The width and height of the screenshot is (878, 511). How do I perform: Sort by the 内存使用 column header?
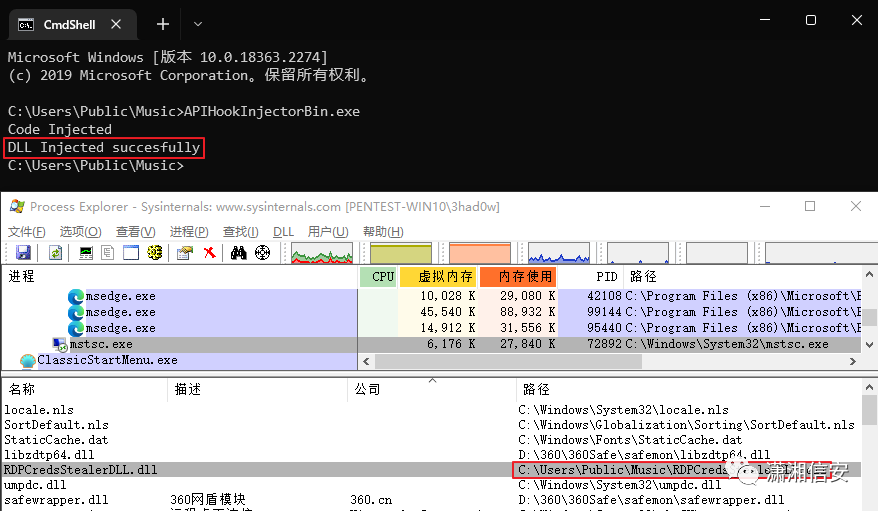[518, 276]
